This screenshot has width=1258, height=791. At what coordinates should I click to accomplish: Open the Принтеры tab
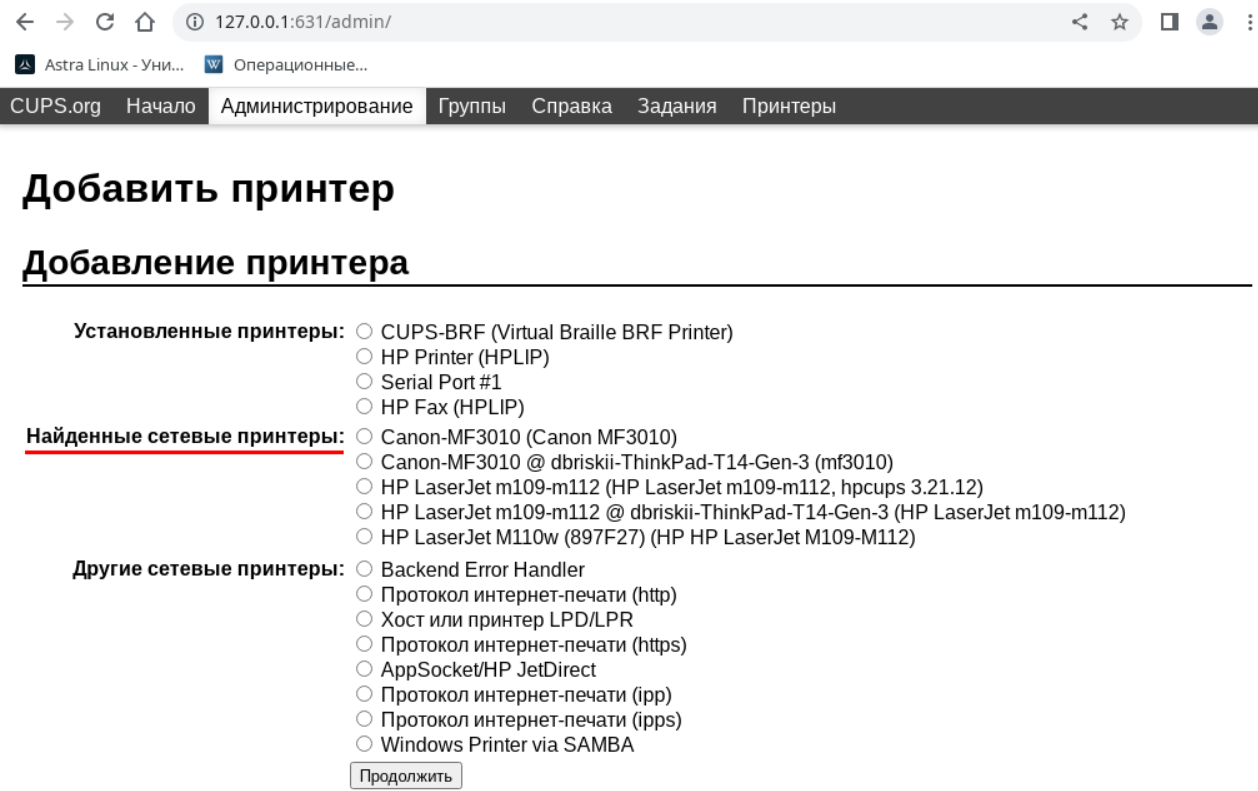click(788, 106)
